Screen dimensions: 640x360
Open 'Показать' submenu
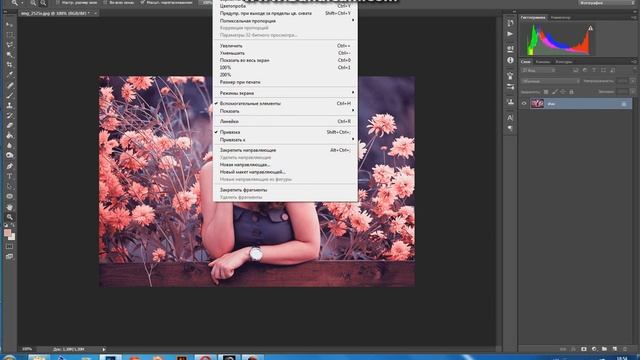(285, 111)
